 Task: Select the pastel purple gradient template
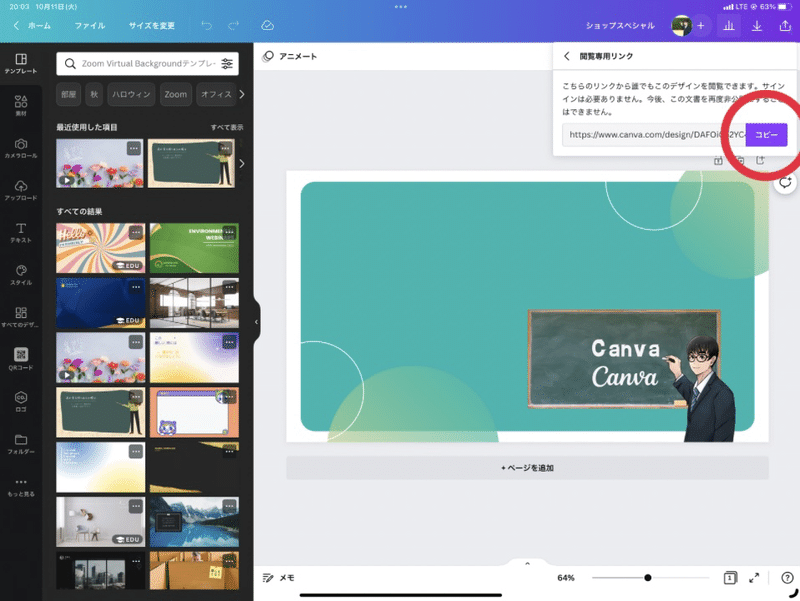click(194, 358)
